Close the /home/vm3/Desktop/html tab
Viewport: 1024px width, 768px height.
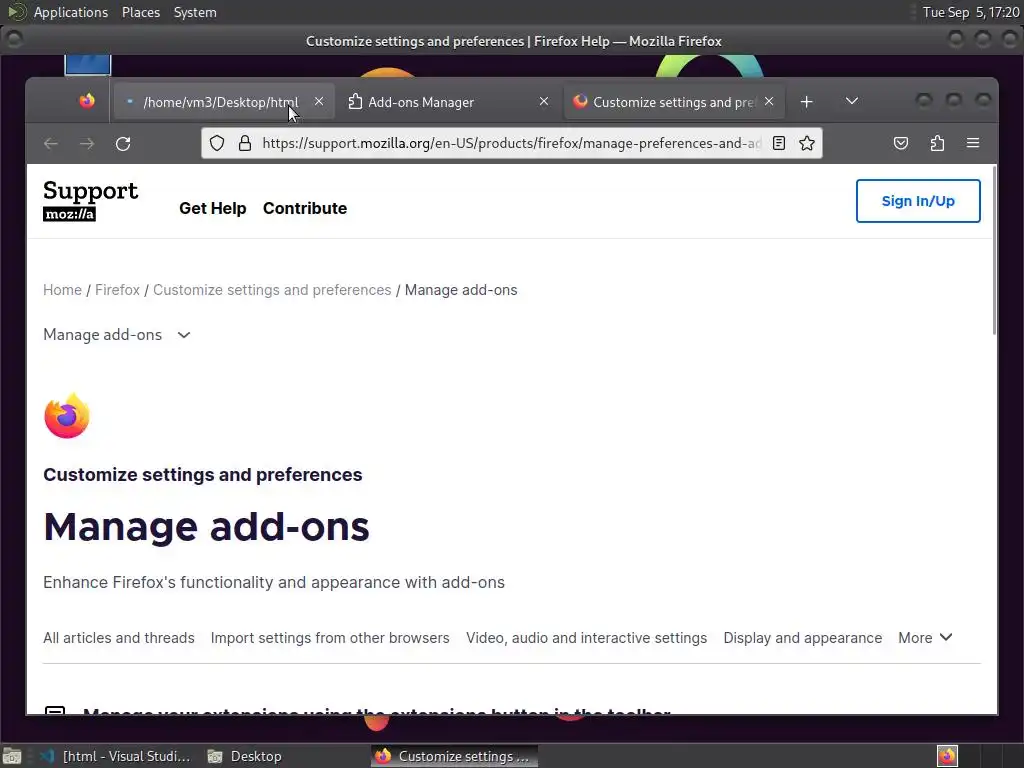(x=319, y=101)
